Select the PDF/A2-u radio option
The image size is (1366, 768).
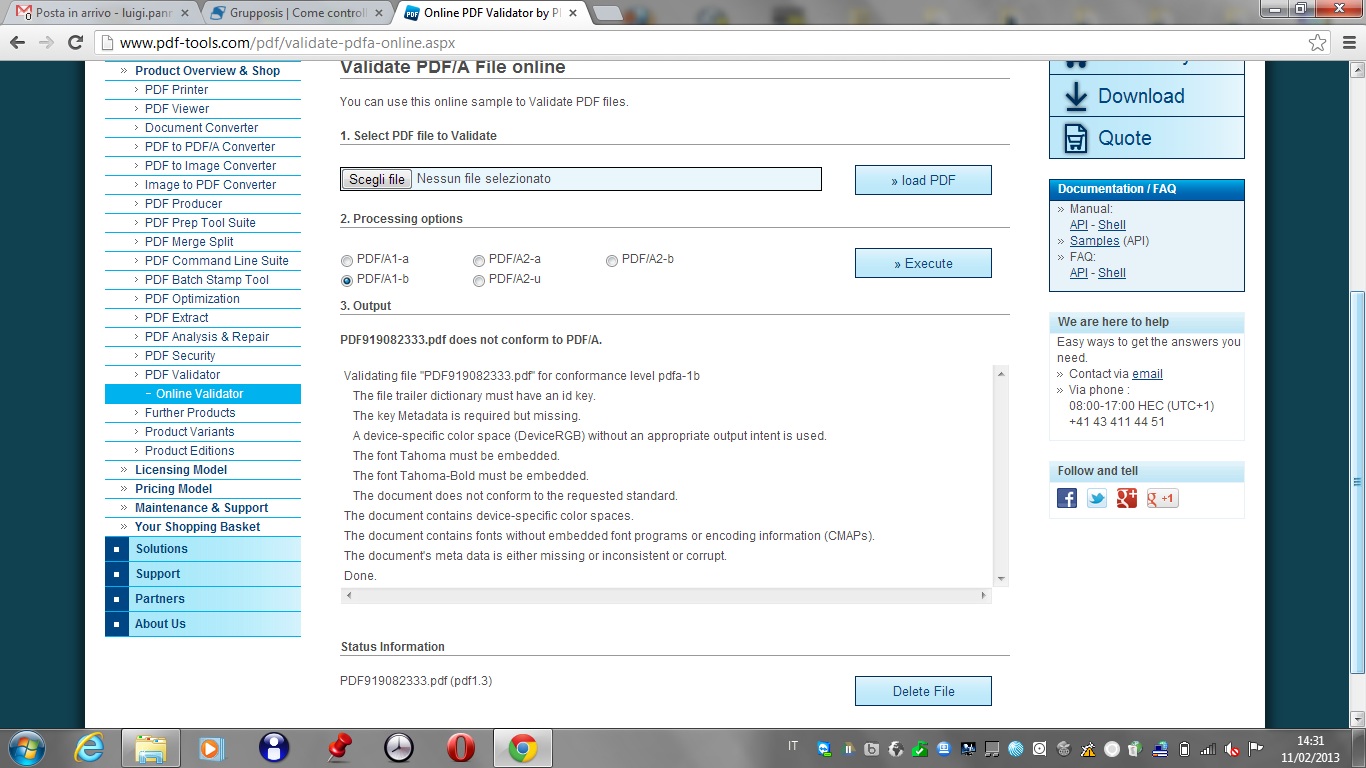pyautogui.click(x=479, y=281)
